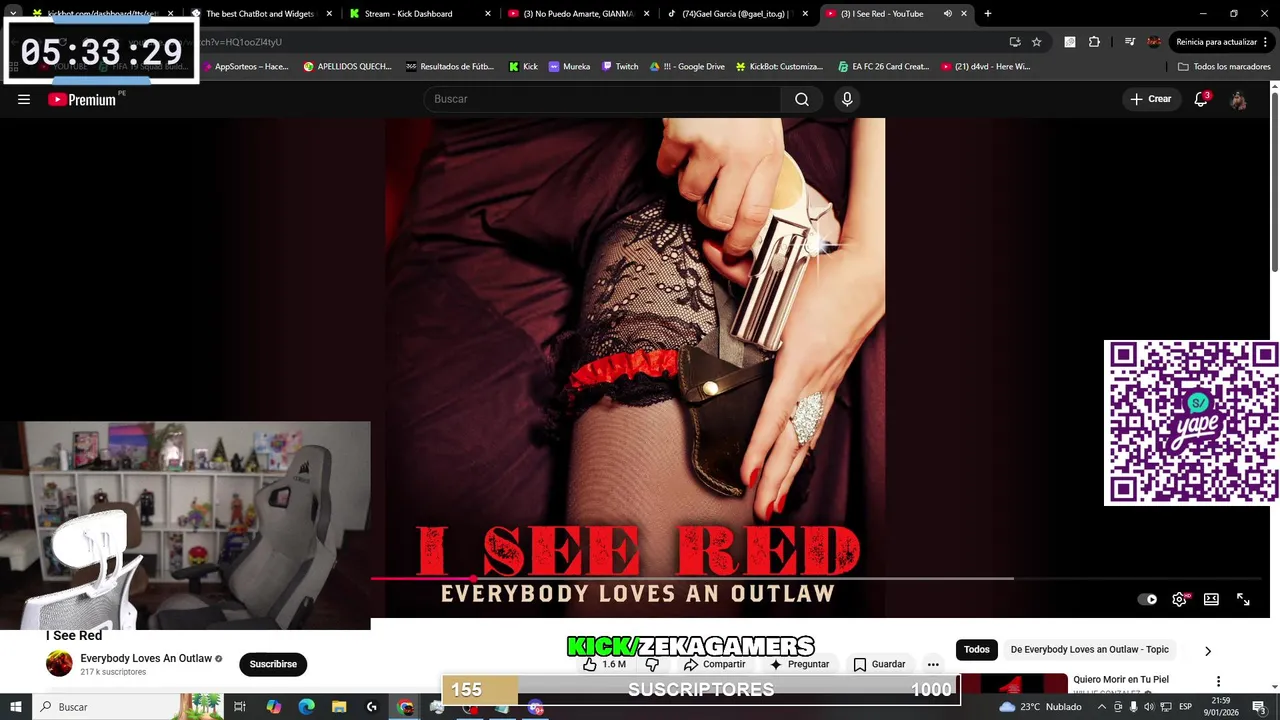Click the YouTube search magnifier button
Screen dimensions: 1280x720
(x=802, y=99)
